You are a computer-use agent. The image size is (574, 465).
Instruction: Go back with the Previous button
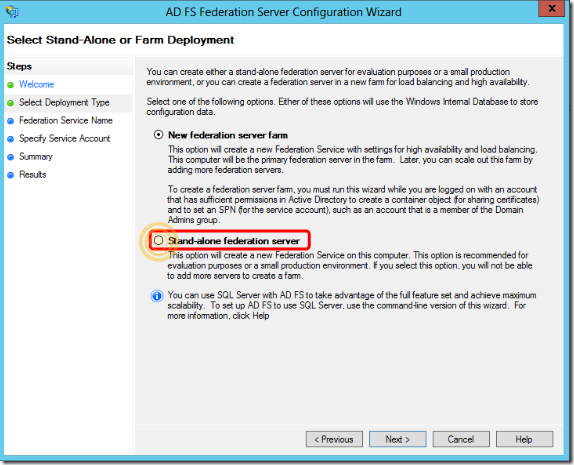coord(334,439)
